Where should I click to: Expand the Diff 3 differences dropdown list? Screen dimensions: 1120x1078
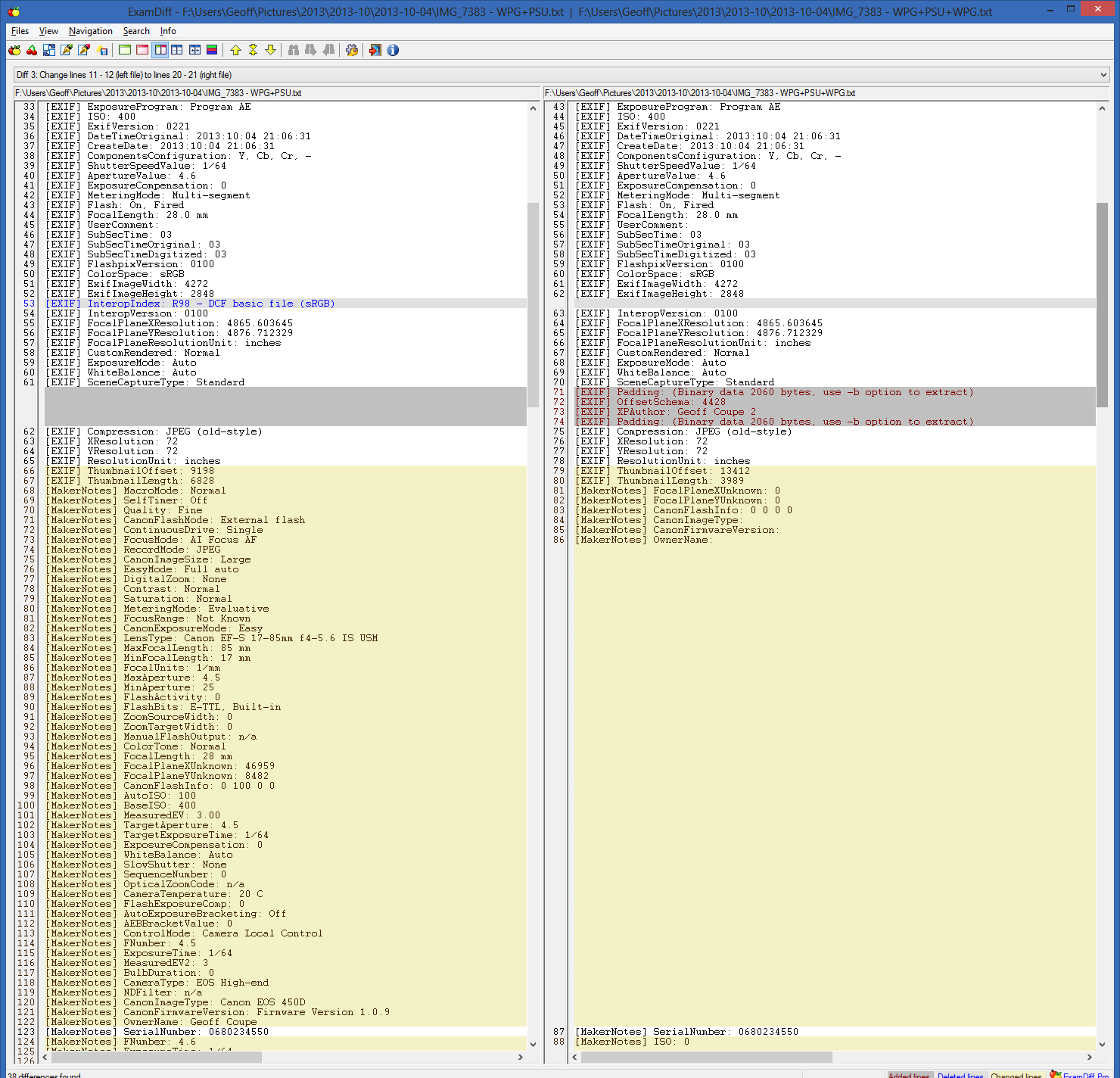[1103, 75]
